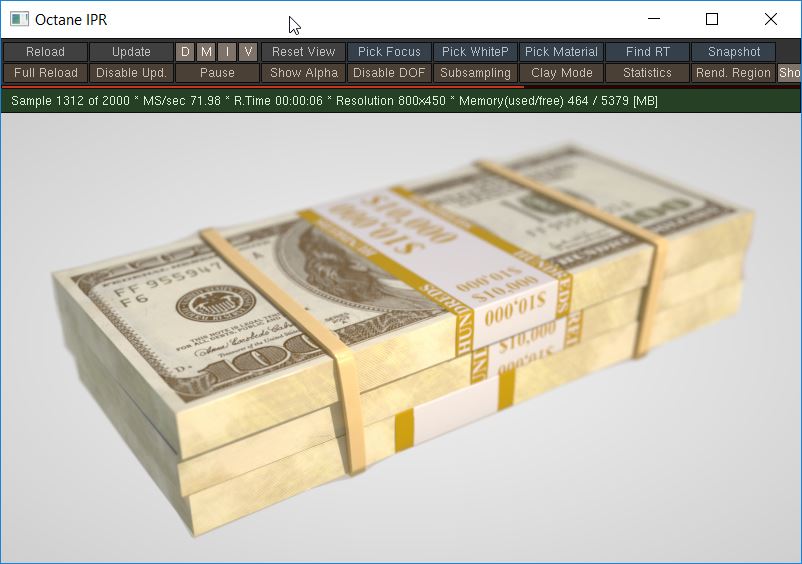Close the Octane IPR window
The width and height of the screenshot is (802, 564).
[770, 19]
